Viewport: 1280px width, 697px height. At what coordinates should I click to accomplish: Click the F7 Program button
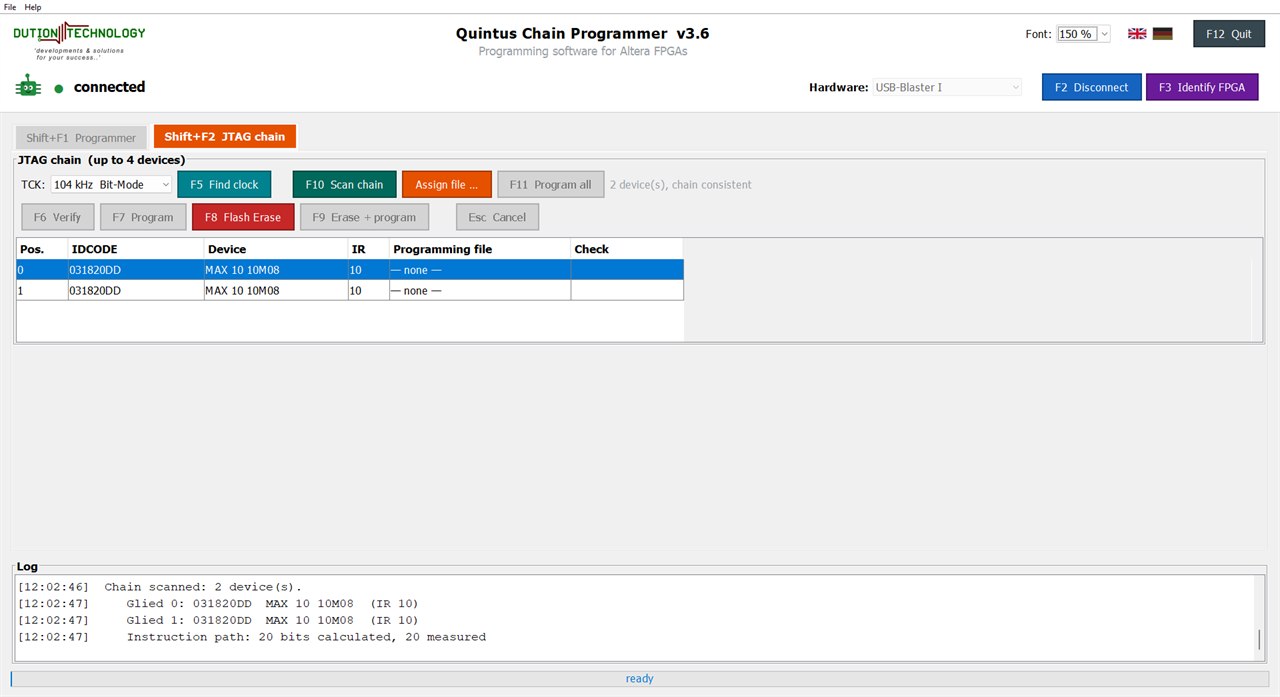pyautogui.click(x=143, y=217)
